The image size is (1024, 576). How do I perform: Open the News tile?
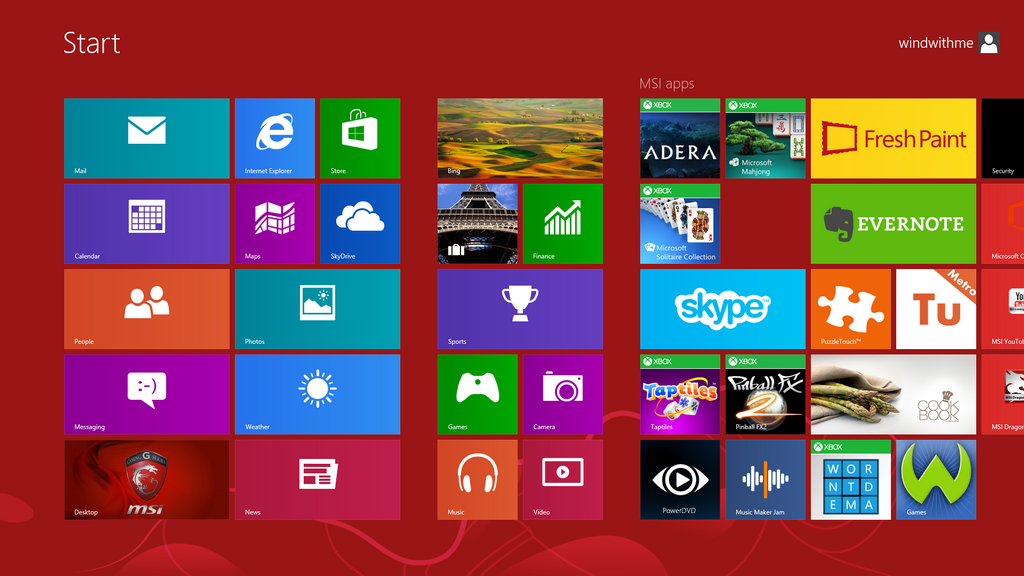click(x=317, y=480)
